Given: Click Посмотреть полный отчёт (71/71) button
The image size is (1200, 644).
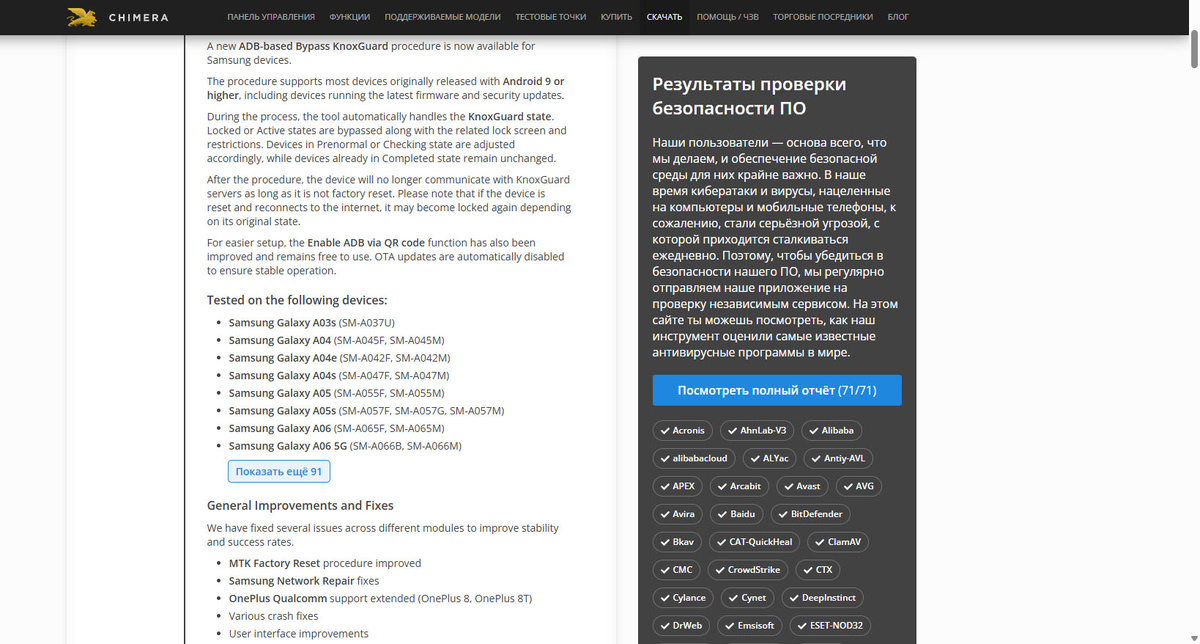Looking at the screenshot, I should 777,390.
